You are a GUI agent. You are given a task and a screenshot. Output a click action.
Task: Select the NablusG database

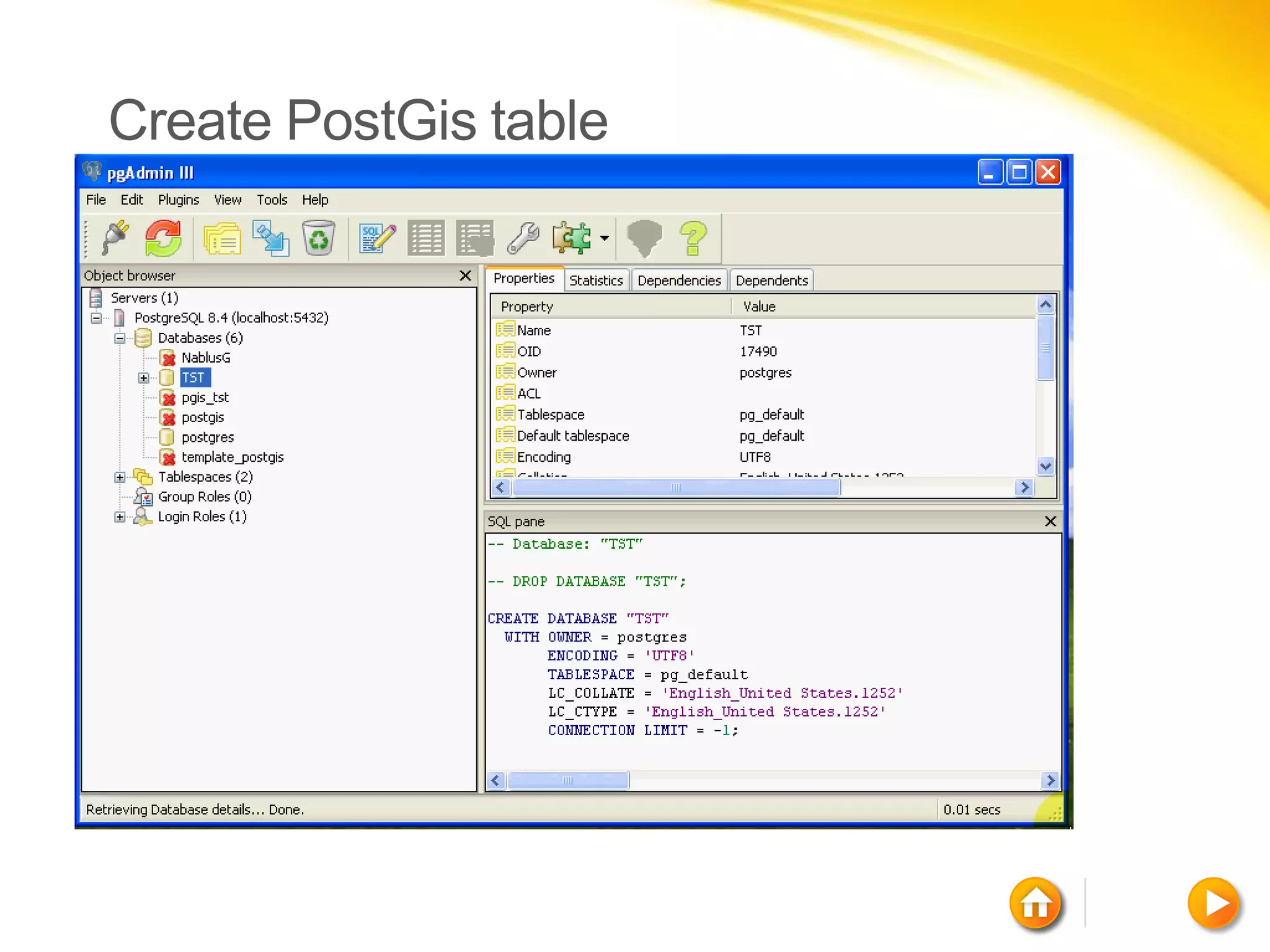[x=206, y=358]
